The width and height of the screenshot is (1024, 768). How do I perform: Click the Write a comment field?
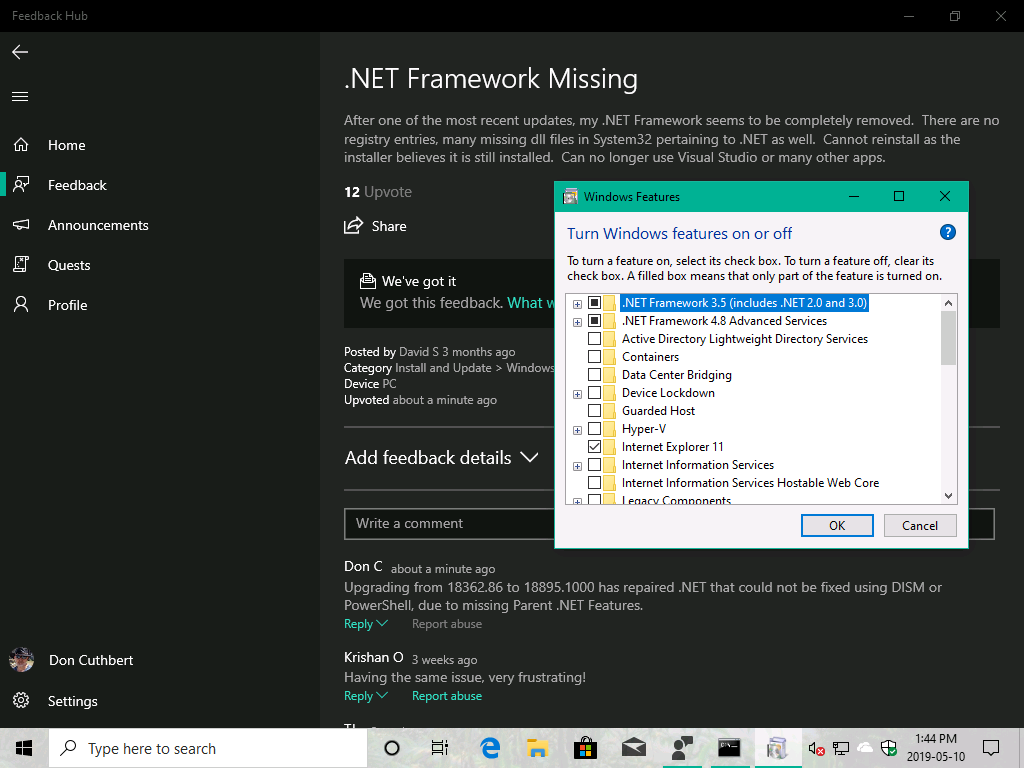(x=449, y=524)
